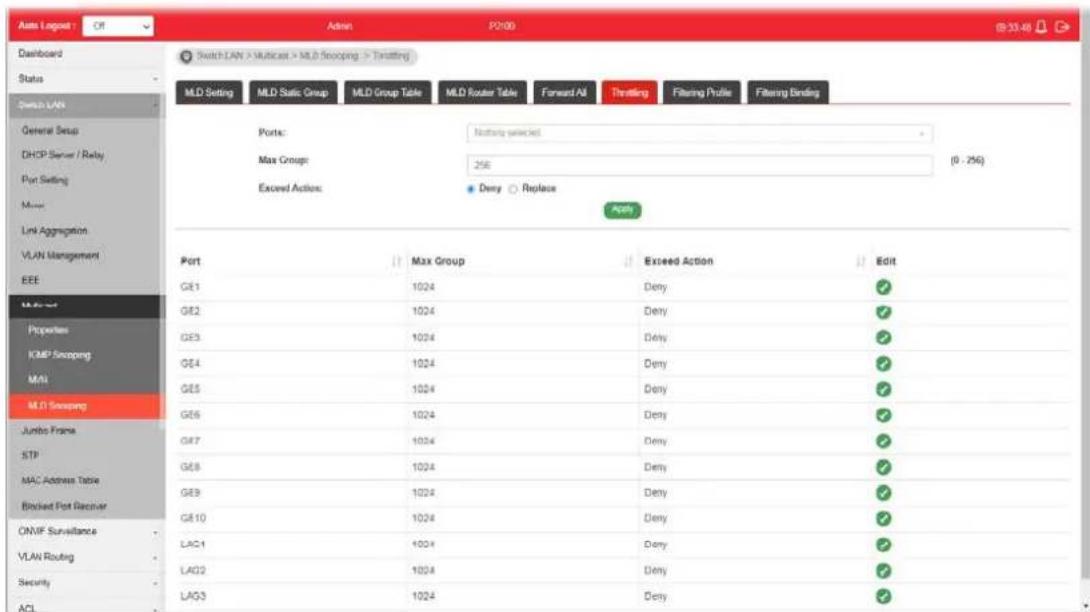Select the Replace exceed action radio
Screen dimensions: 1090x612
click(513, 189)
